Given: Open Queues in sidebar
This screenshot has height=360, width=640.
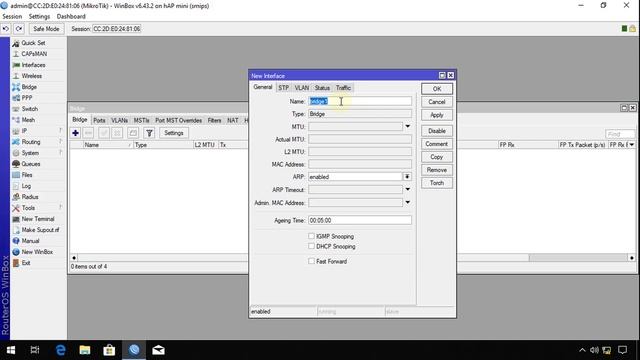Looking at the screenshot, I should 31,164.
